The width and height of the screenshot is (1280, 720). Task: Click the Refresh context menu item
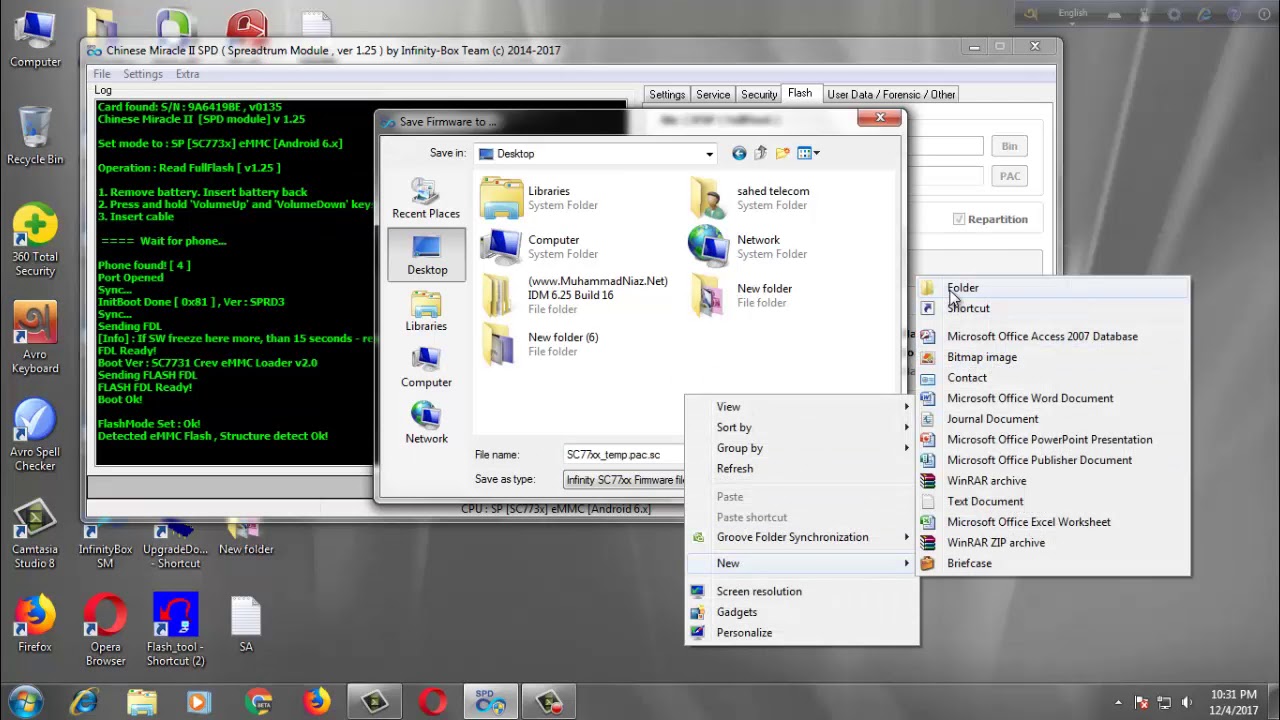coord(802,468)
